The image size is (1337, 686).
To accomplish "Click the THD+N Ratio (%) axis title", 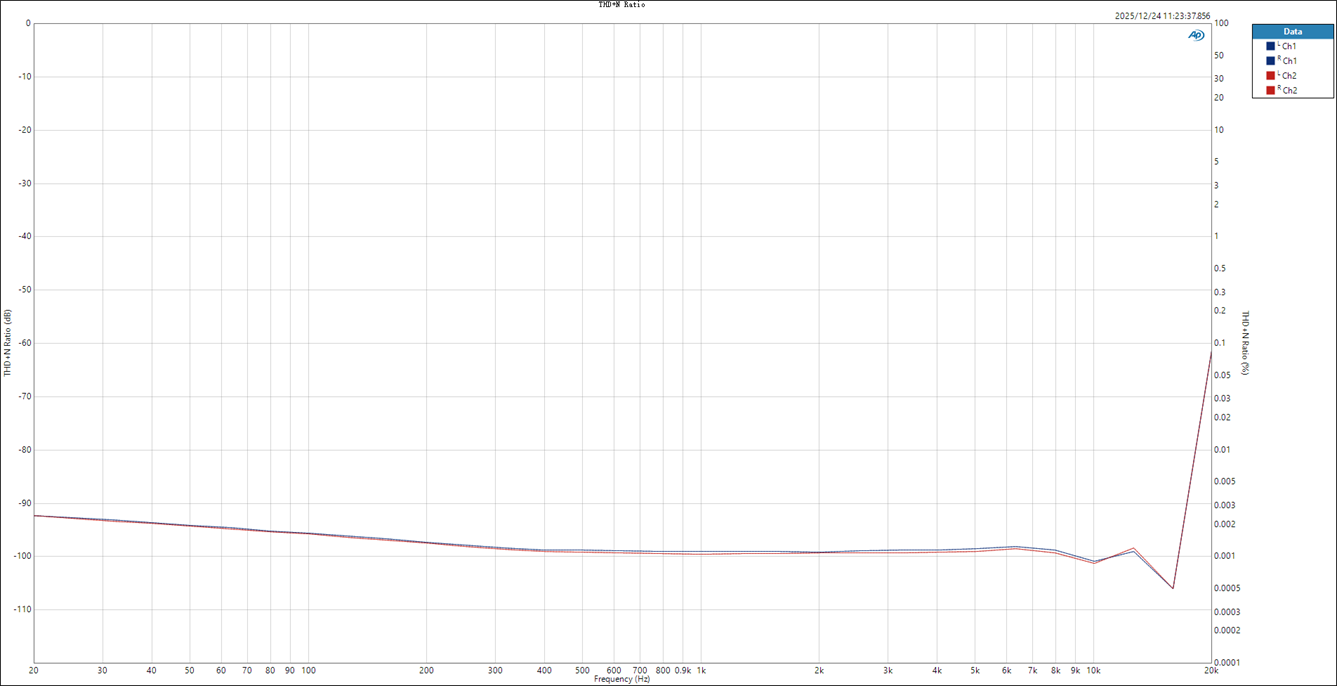I will click(1246, 343).
